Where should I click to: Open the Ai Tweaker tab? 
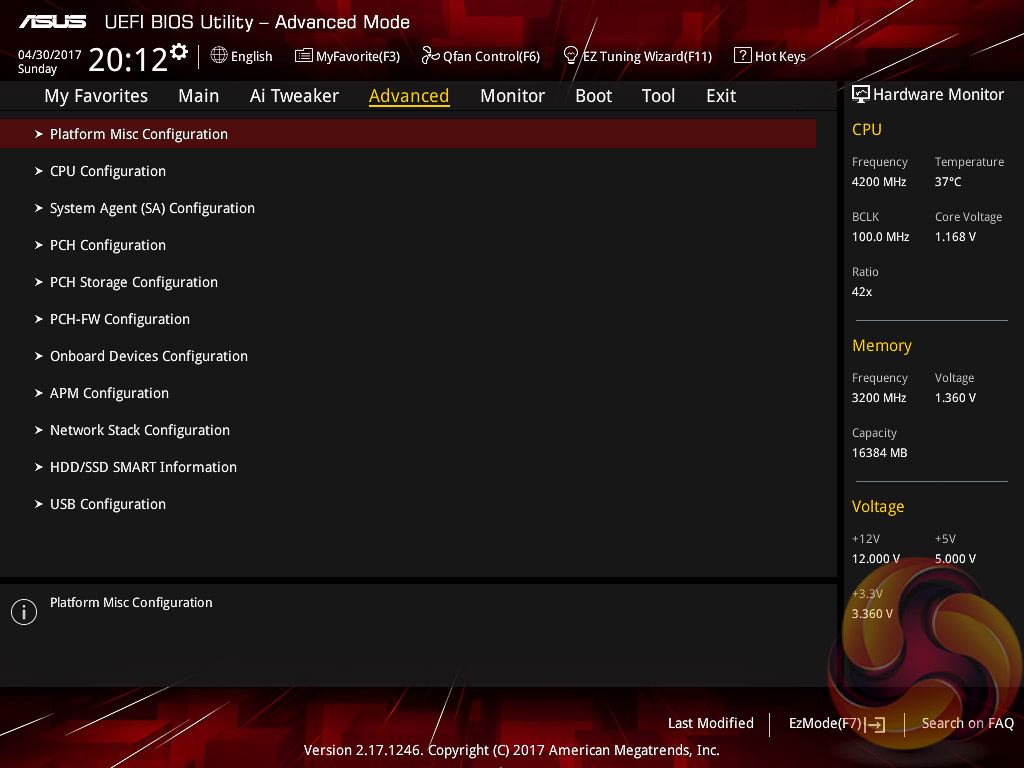[294, 96]
